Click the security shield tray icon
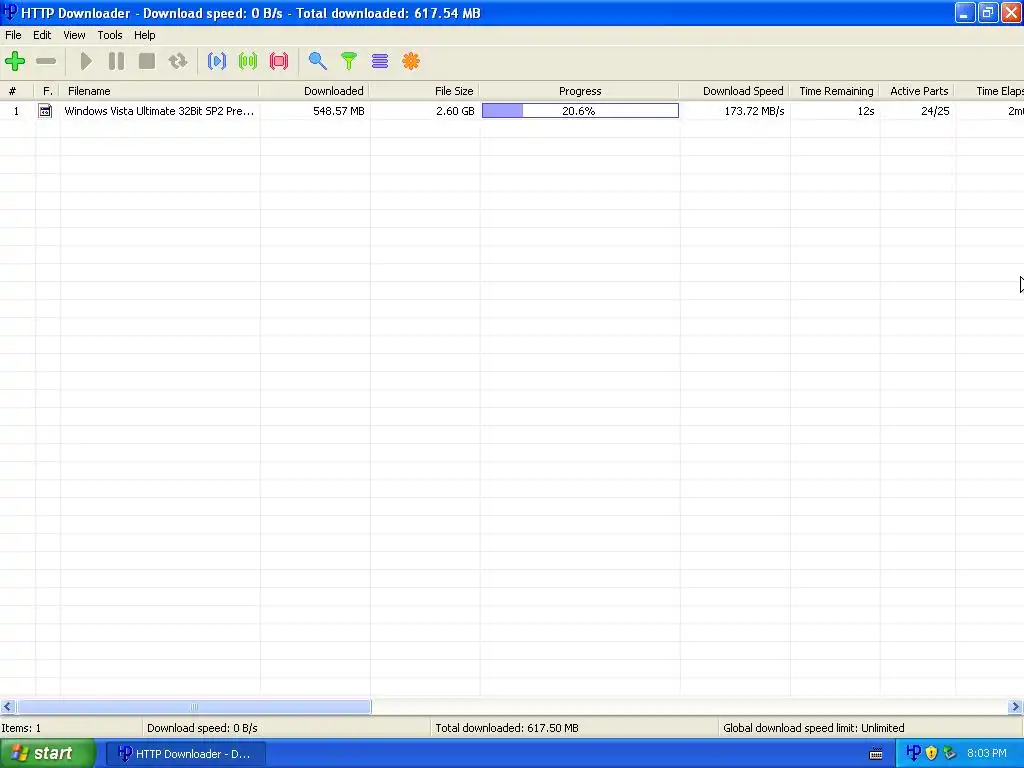The height and width of the screenshot is (768, 1024). coord(931,753)
